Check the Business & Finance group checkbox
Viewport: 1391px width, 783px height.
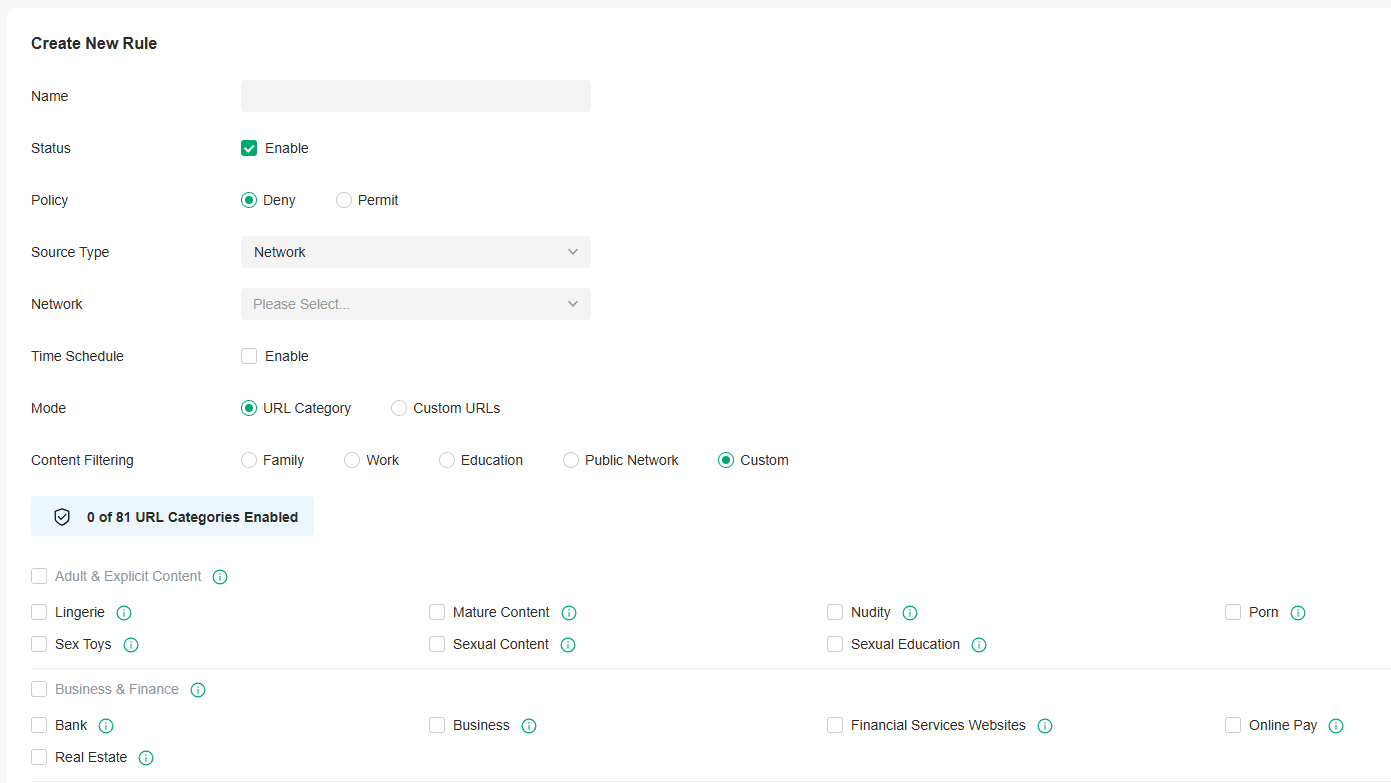coord(38,689)
